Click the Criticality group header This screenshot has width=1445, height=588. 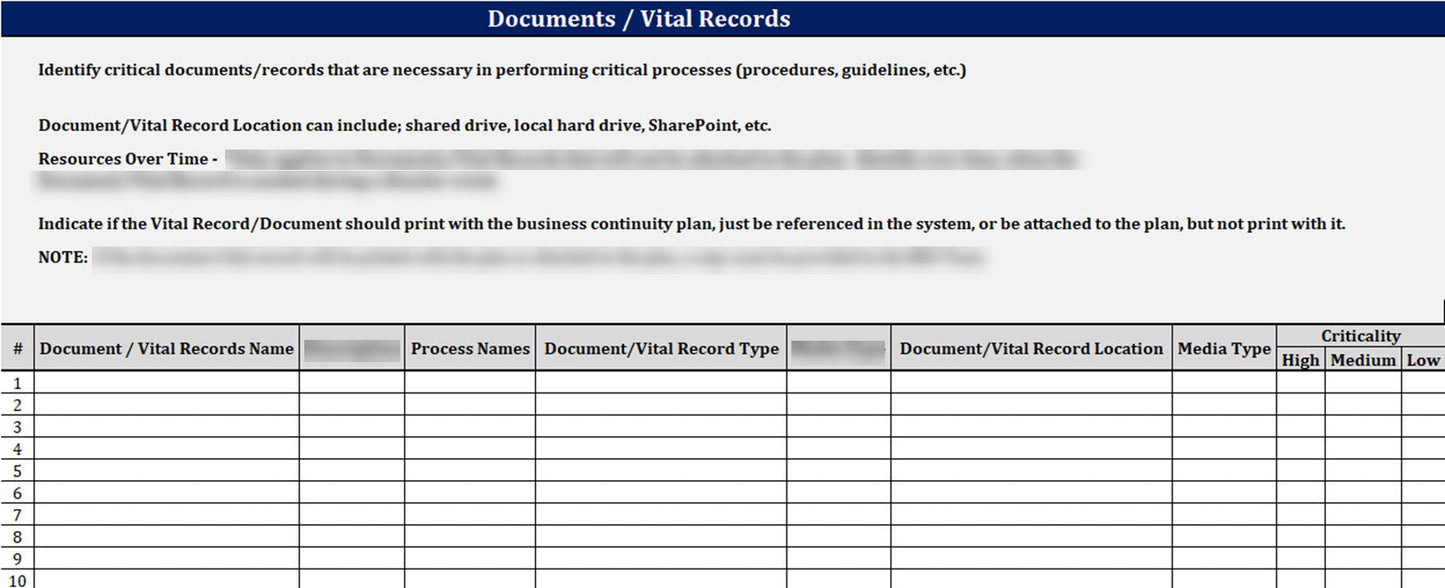1360,336
